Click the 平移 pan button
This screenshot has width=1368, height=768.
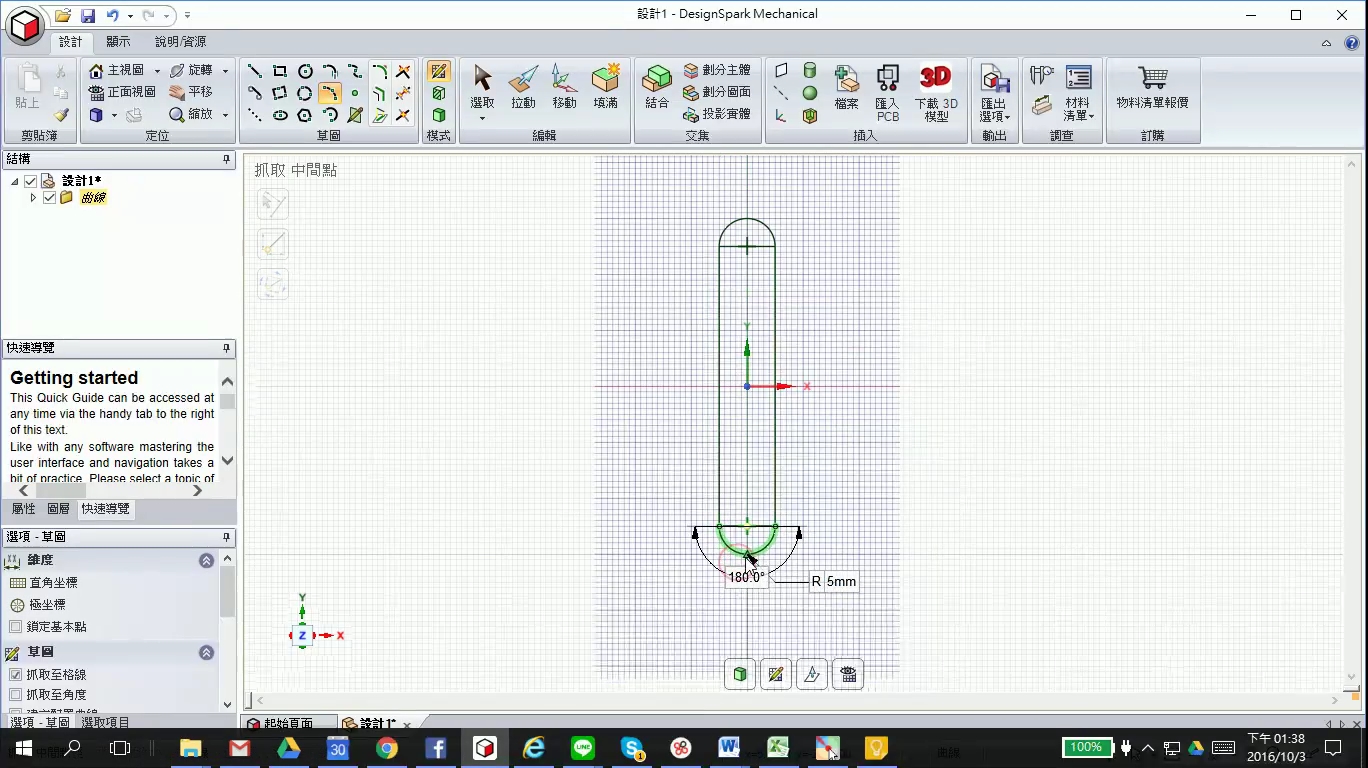click(x=192, y=93)
